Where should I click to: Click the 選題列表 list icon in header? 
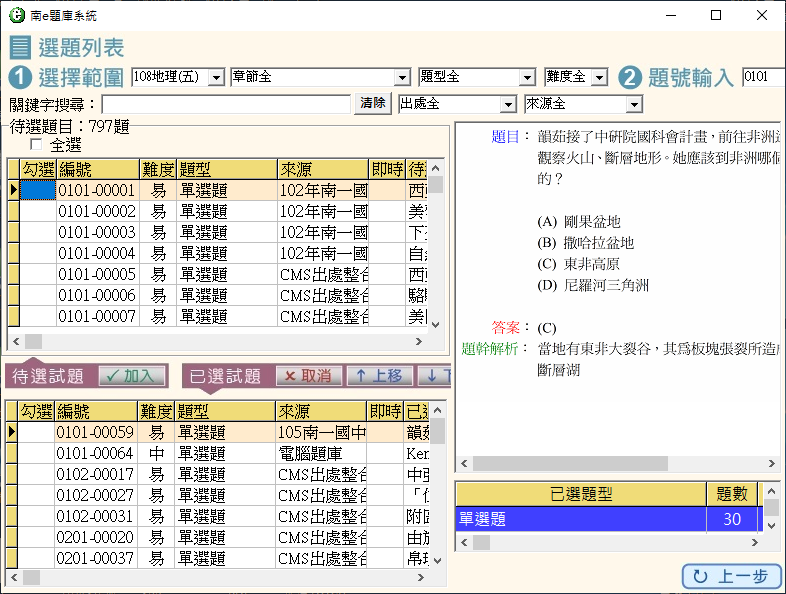coord(20,47)
